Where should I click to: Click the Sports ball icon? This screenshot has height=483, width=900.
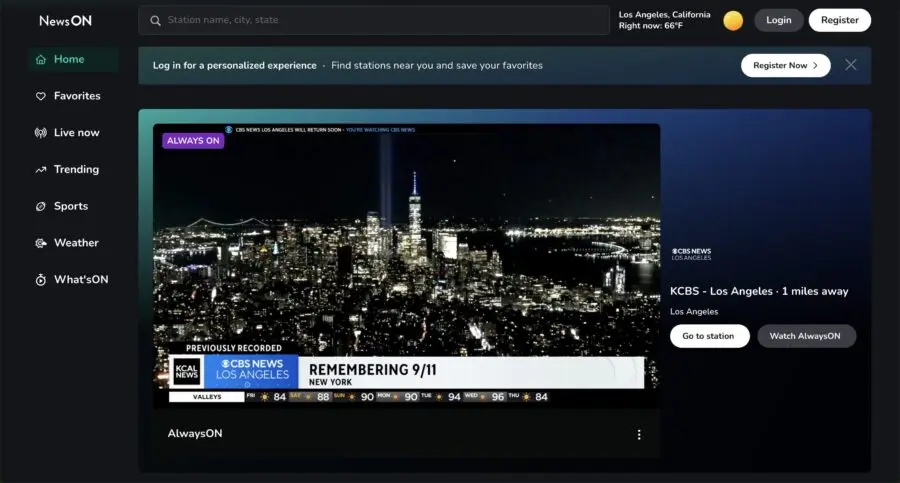41,207
